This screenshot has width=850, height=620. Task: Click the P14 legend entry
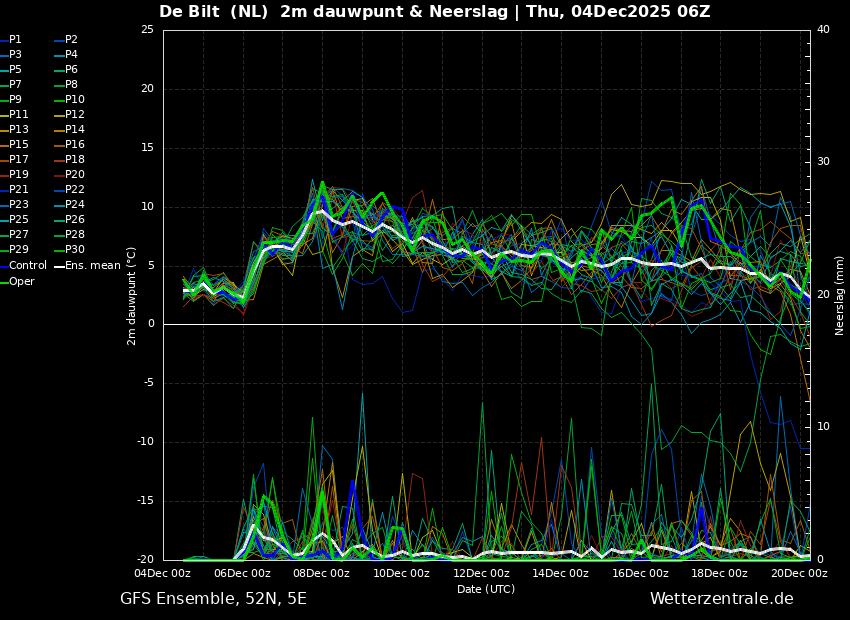click(69, 130)
